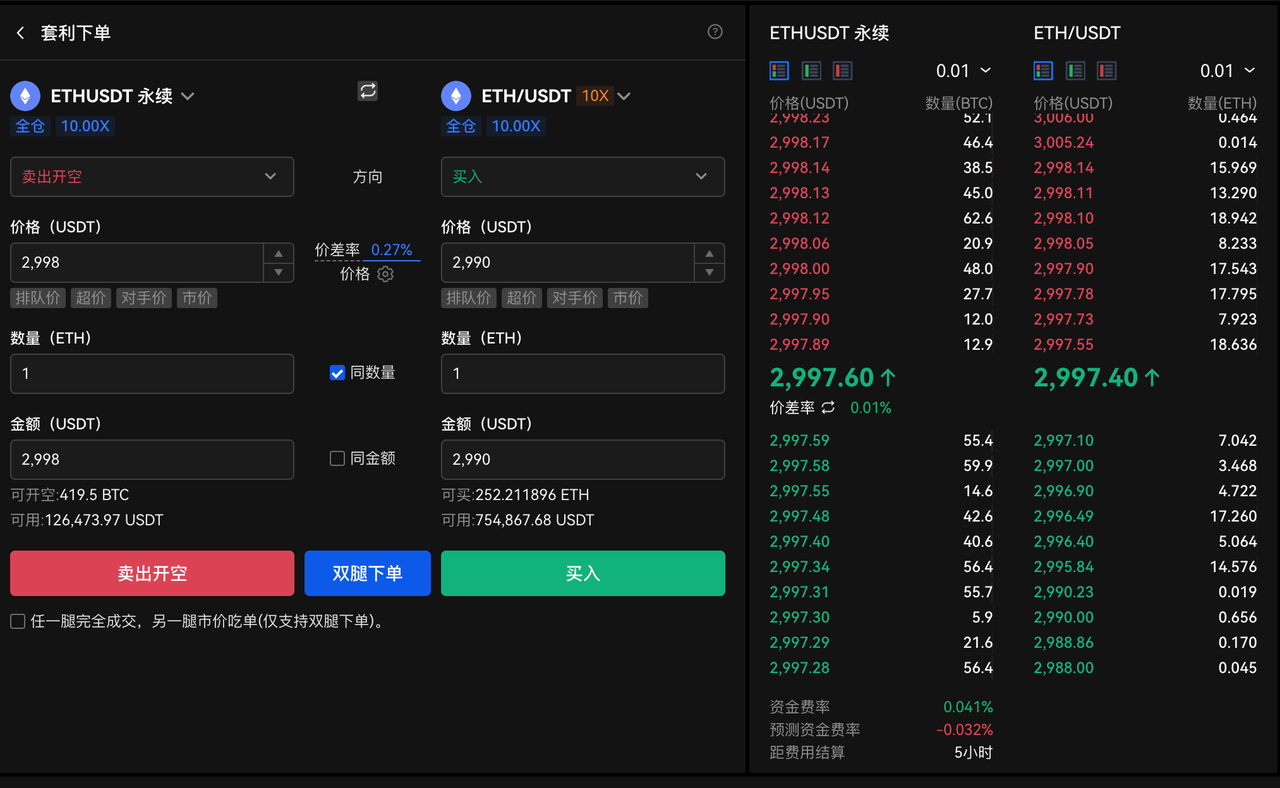Screen dimensions: 1280x788
Task: Swap legs with the exchange arrows icon
Action: point(368,91)
